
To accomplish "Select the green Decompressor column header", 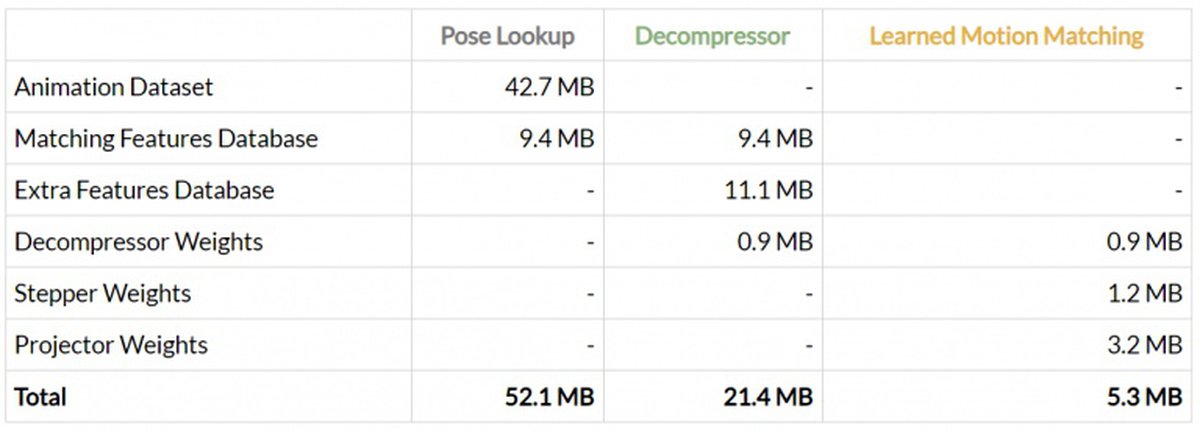I will coord(712,37).
